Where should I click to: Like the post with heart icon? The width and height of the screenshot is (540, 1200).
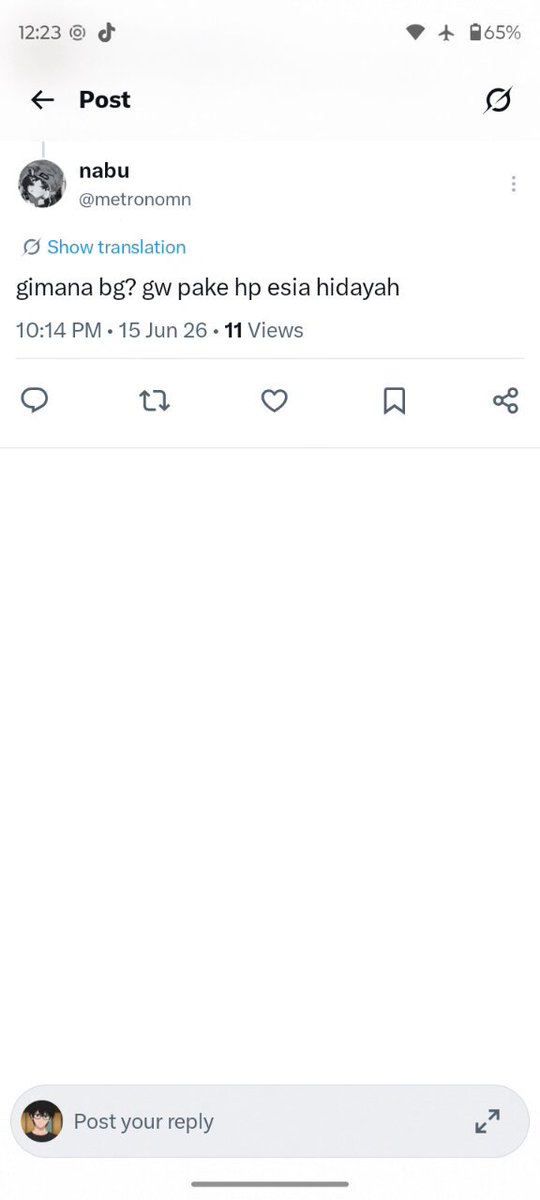tap(274, 401)
